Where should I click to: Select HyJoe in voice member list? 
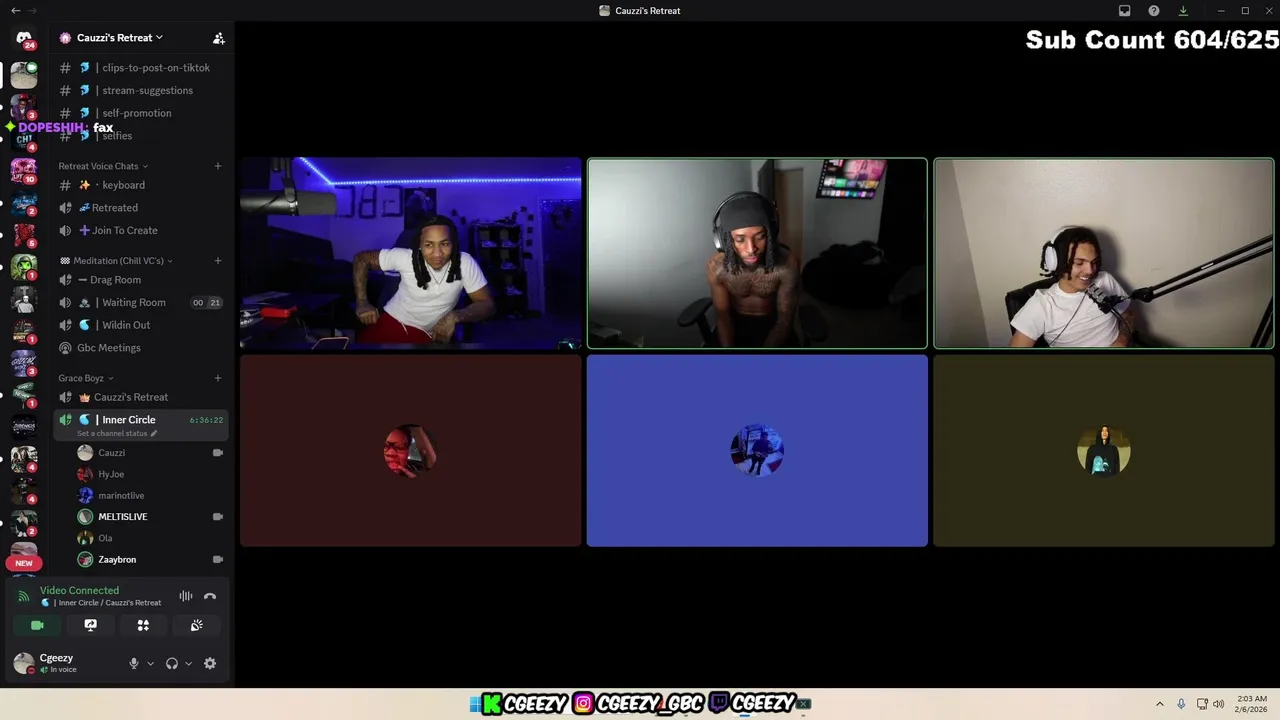click(150, 474)
